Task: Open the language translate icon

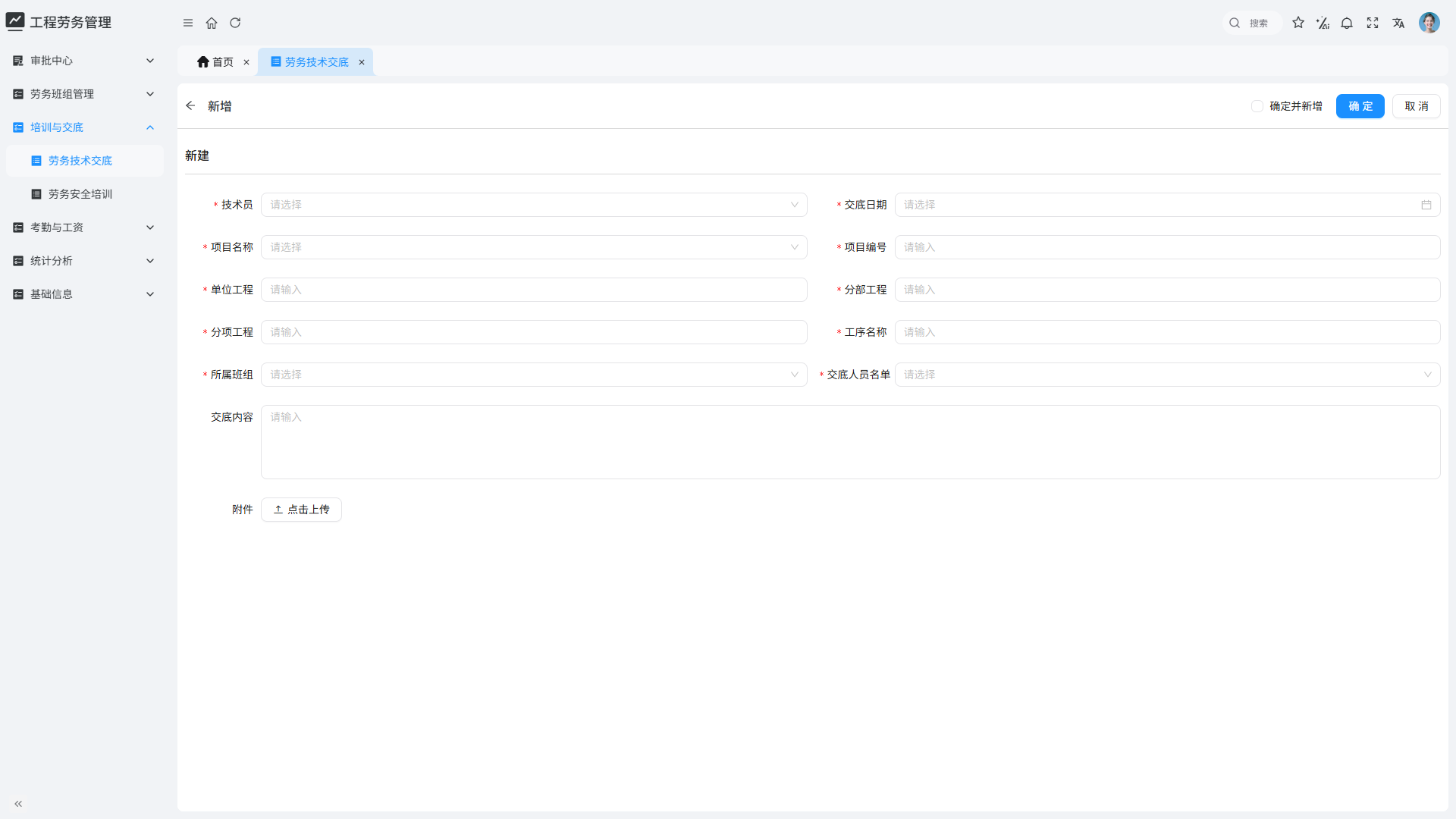Action: click(x=1398, y=23)
